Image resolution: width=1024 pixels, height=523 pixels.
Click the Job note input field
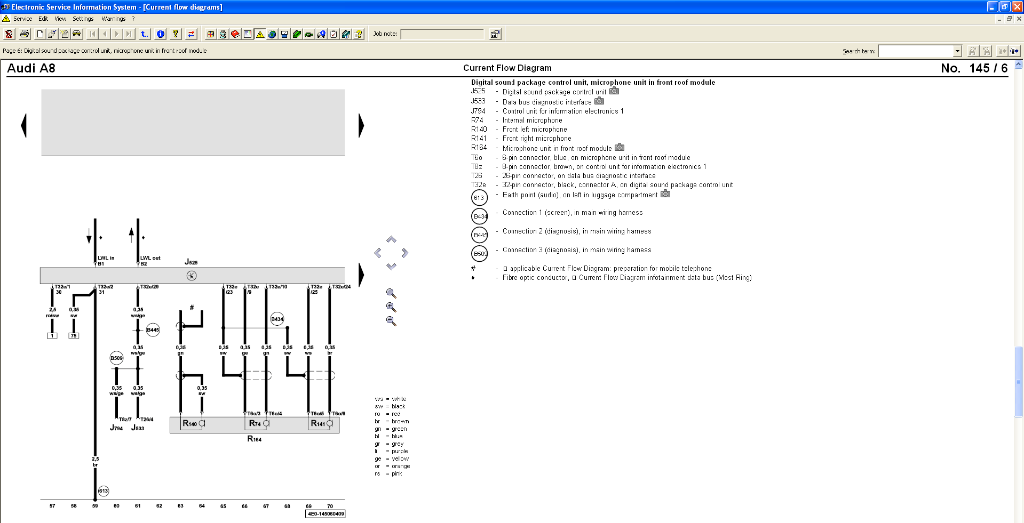coord(441,33)
